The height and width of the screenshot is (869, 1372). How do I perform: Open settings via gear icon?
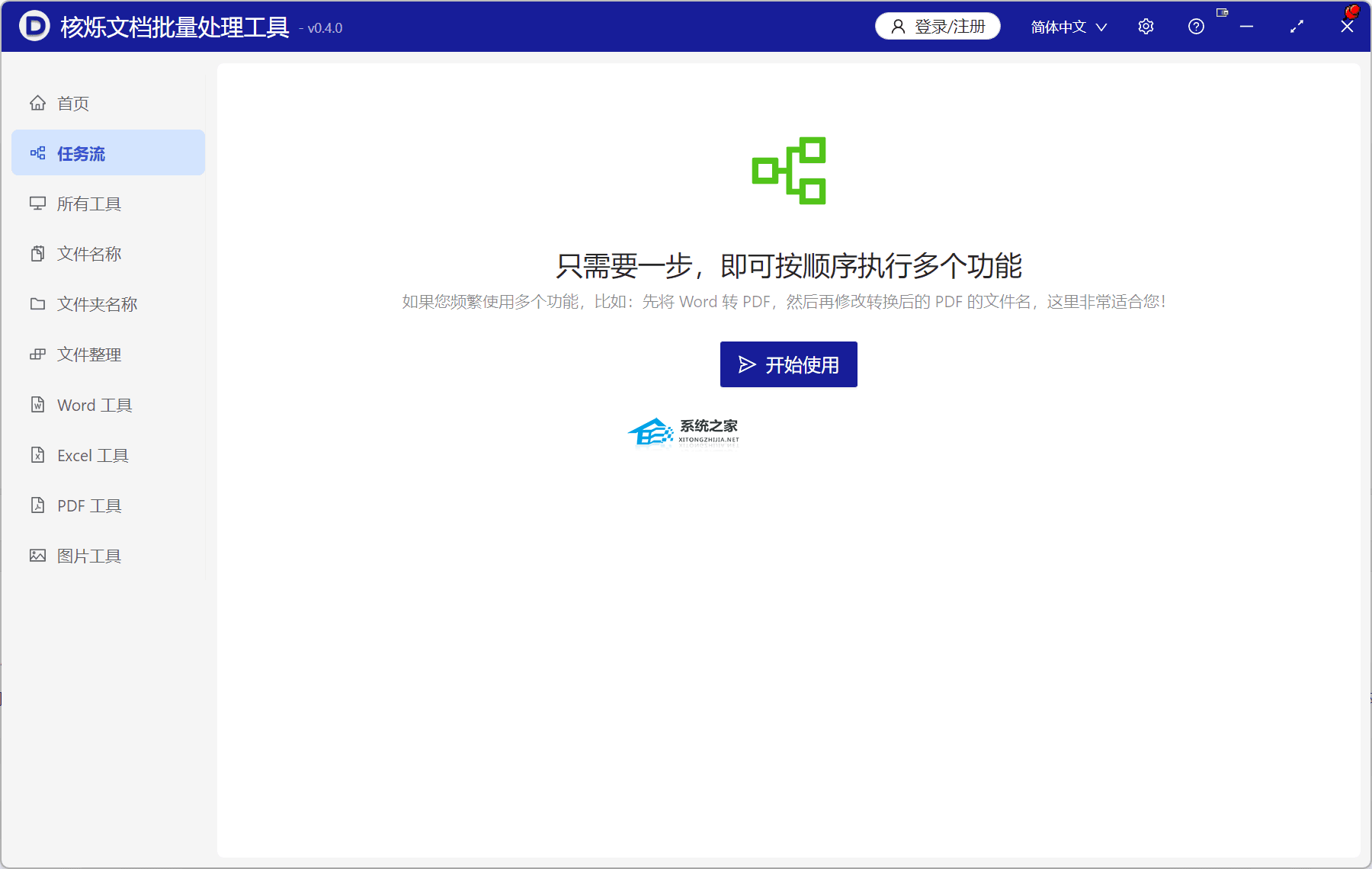click(x=1146, y=27)
